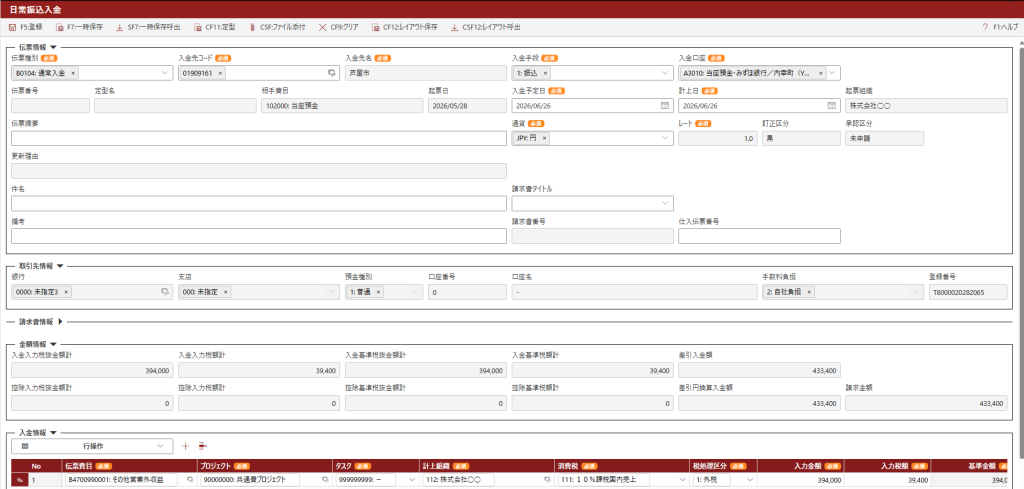Open lookup icon beside B4700990001 伝票費目
The image size is (1024, 489).
190,480
